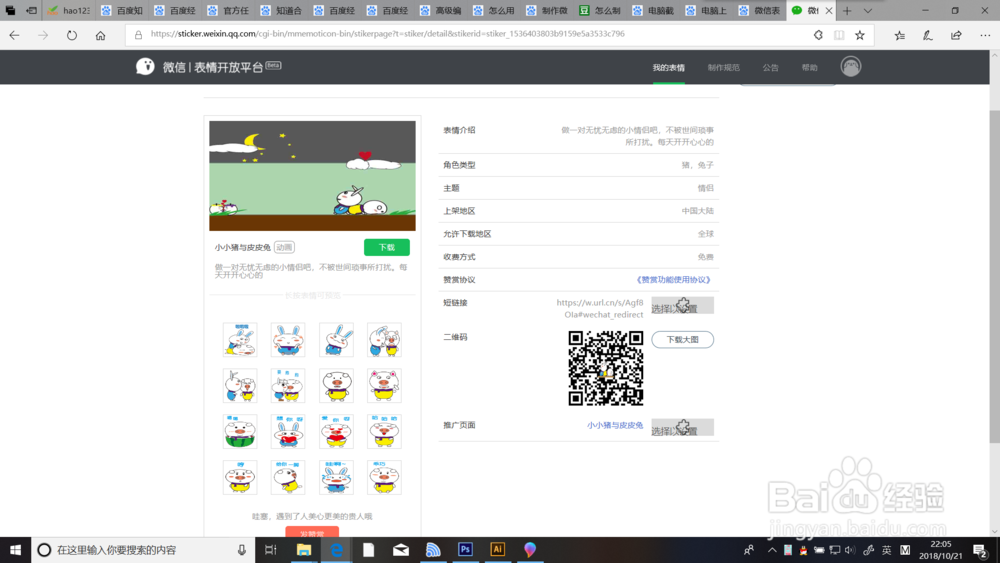Select the rabbit holding red heart sticker

(x=288, y=431)
